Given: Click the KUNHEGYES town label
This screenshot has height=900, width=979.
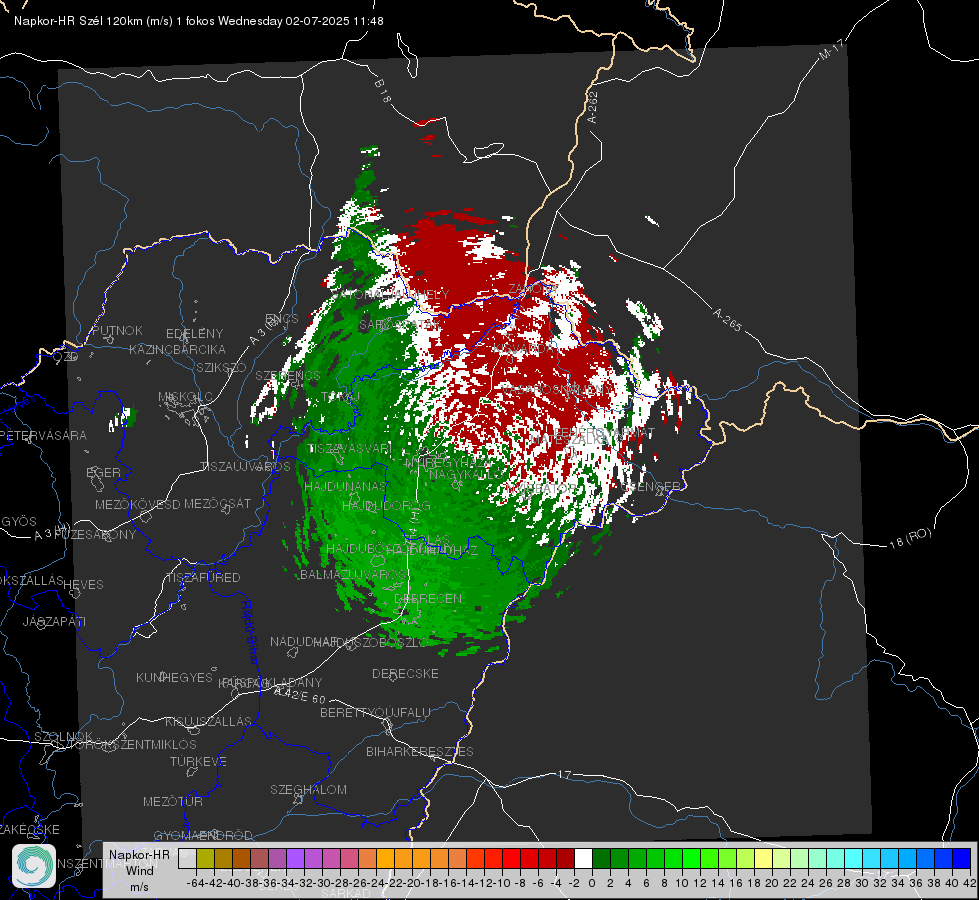Looking at the screenshot, I should pyautogui.click(x=174, y=677).
